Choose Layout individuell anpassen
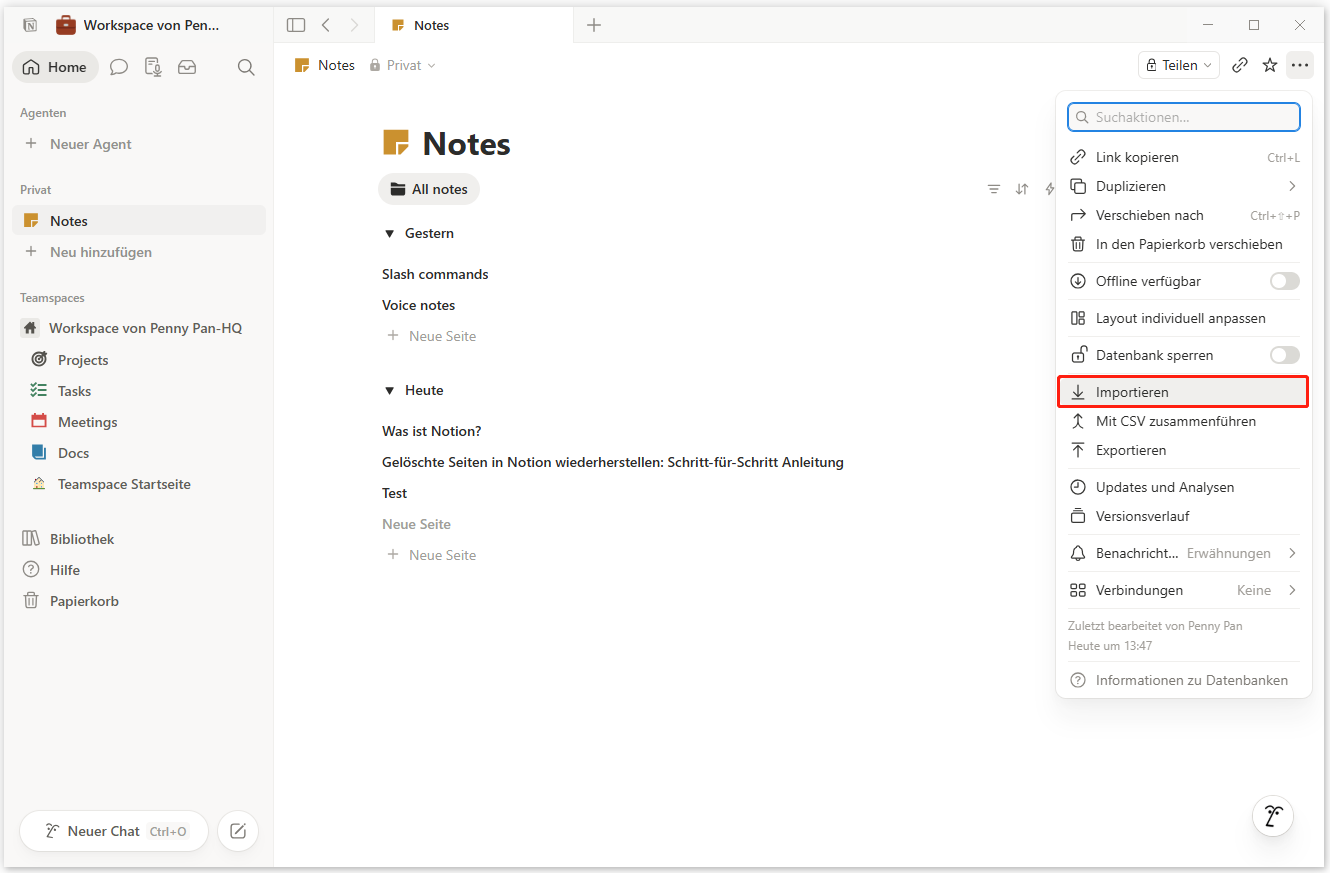The width and height of the screenshot is (1330, 873). (1184, 318)
